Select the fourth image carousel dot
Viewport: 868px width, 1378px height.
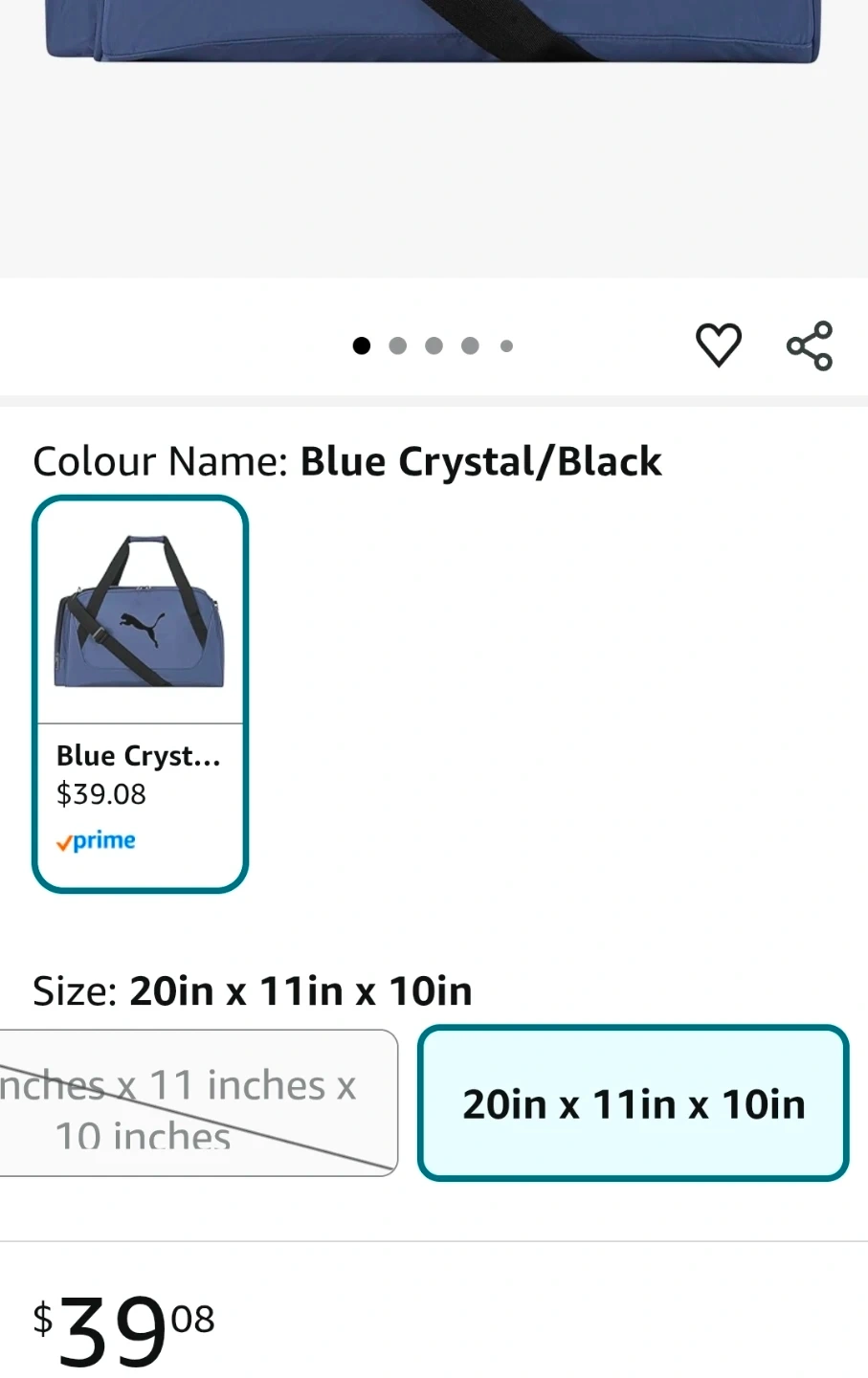(x=470, y=345)
